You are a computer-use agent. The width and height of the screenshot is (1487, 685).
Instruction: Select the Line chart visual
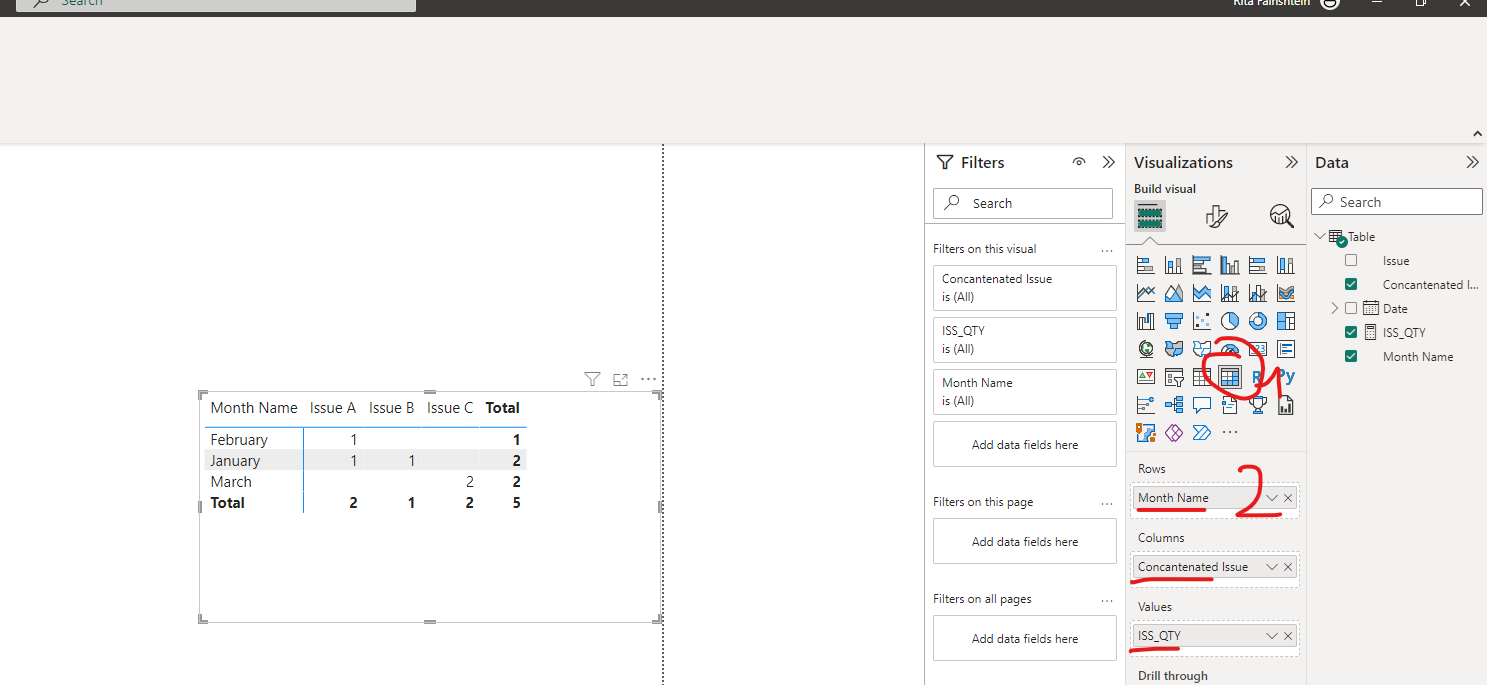(1146, 293)
